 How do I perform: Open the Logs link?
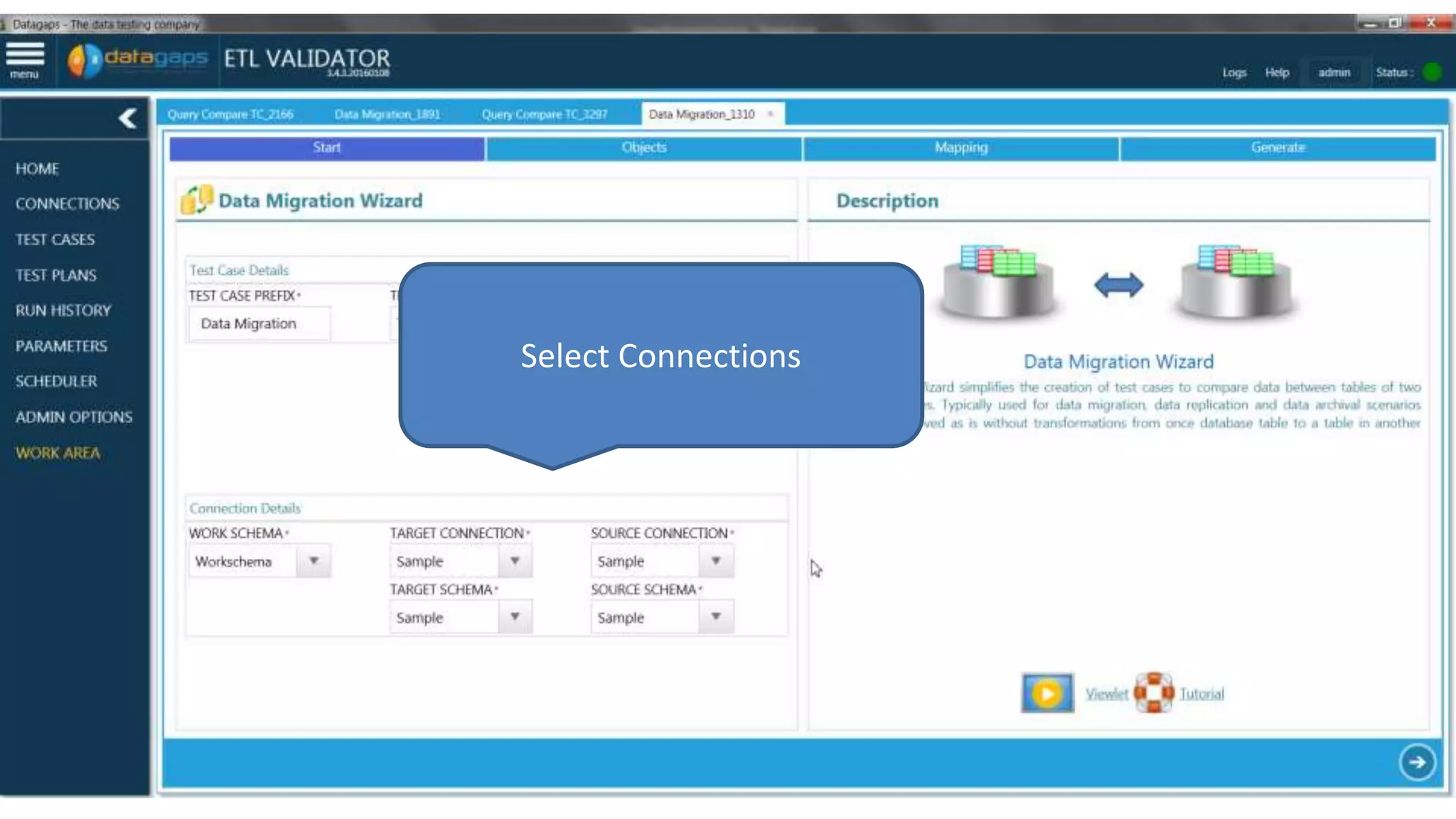[1234, 73]
